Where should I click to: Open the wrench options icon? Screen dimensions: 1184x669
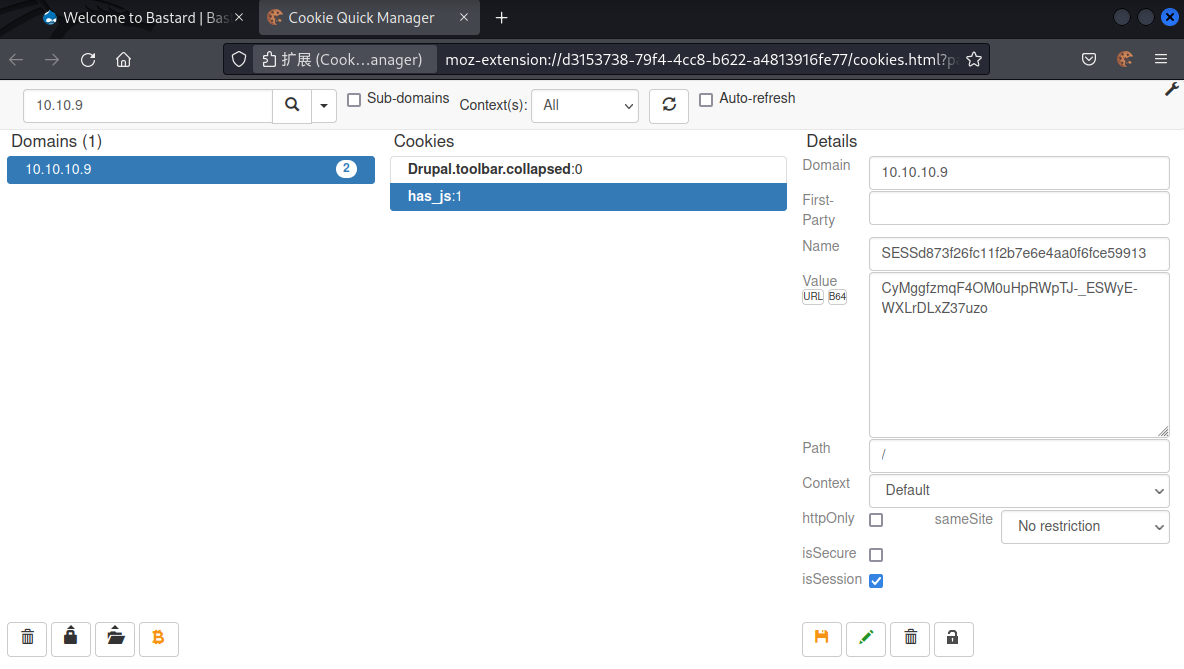pyautogui.click(x=1172, y=90)
